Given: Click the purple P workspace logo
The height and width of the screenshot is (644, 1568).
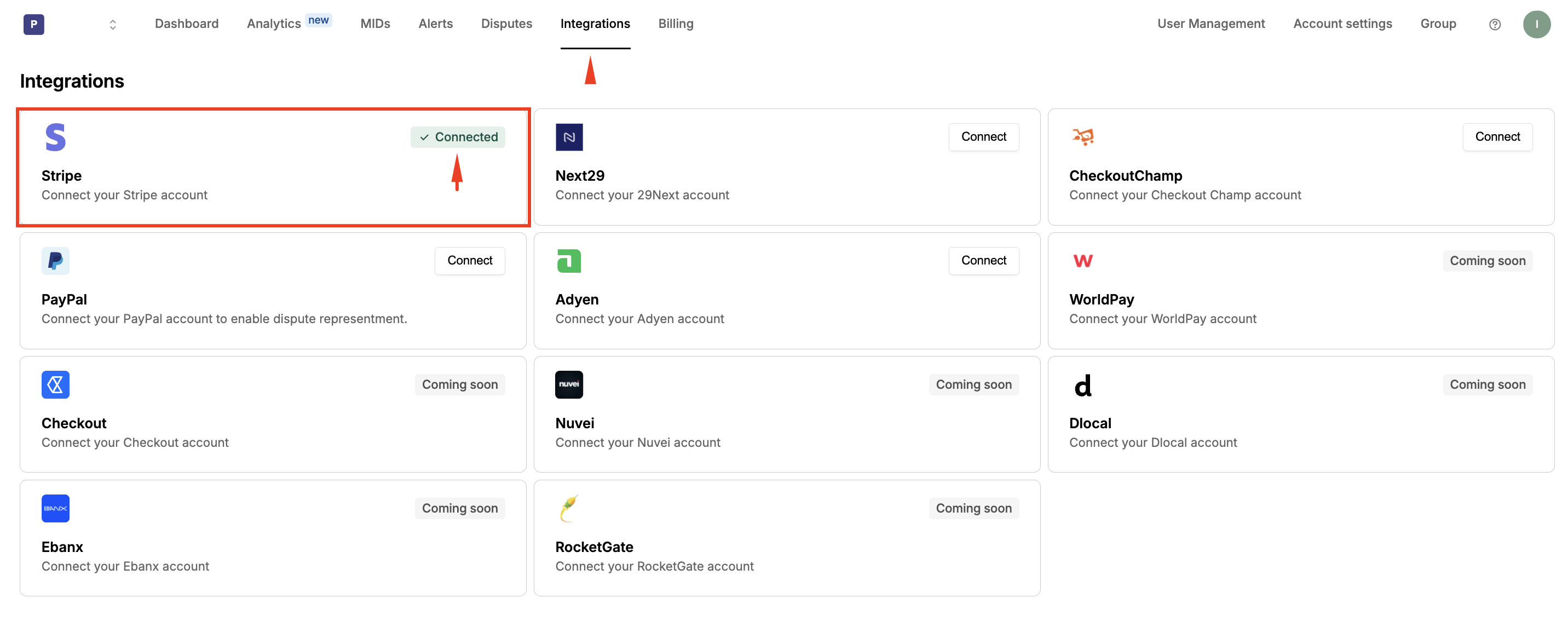Looking at the screenshot, I should [x=33, y=24].
